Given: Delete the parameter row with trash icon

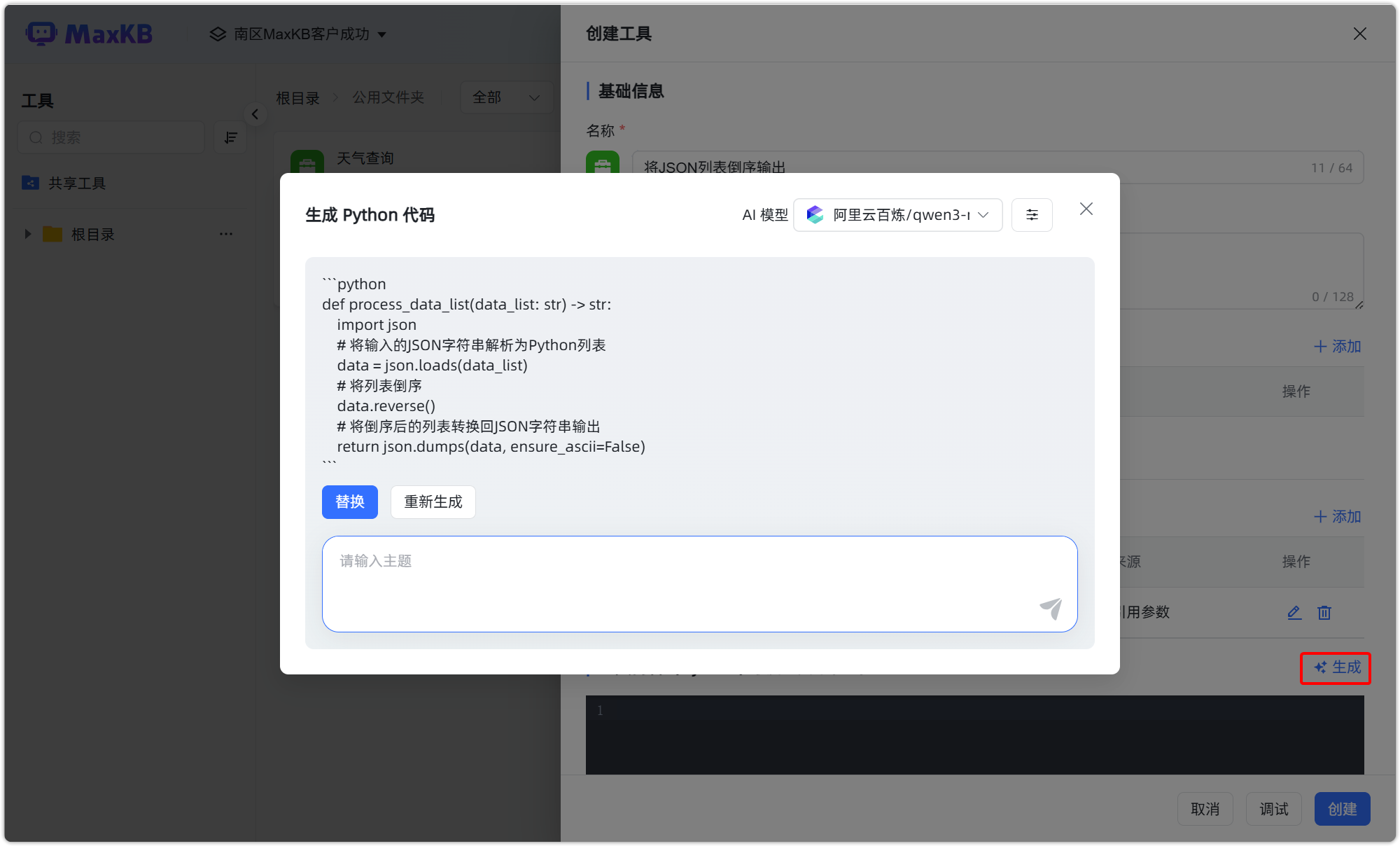Looking at the screenshot, I should (x=1324, y=613).
